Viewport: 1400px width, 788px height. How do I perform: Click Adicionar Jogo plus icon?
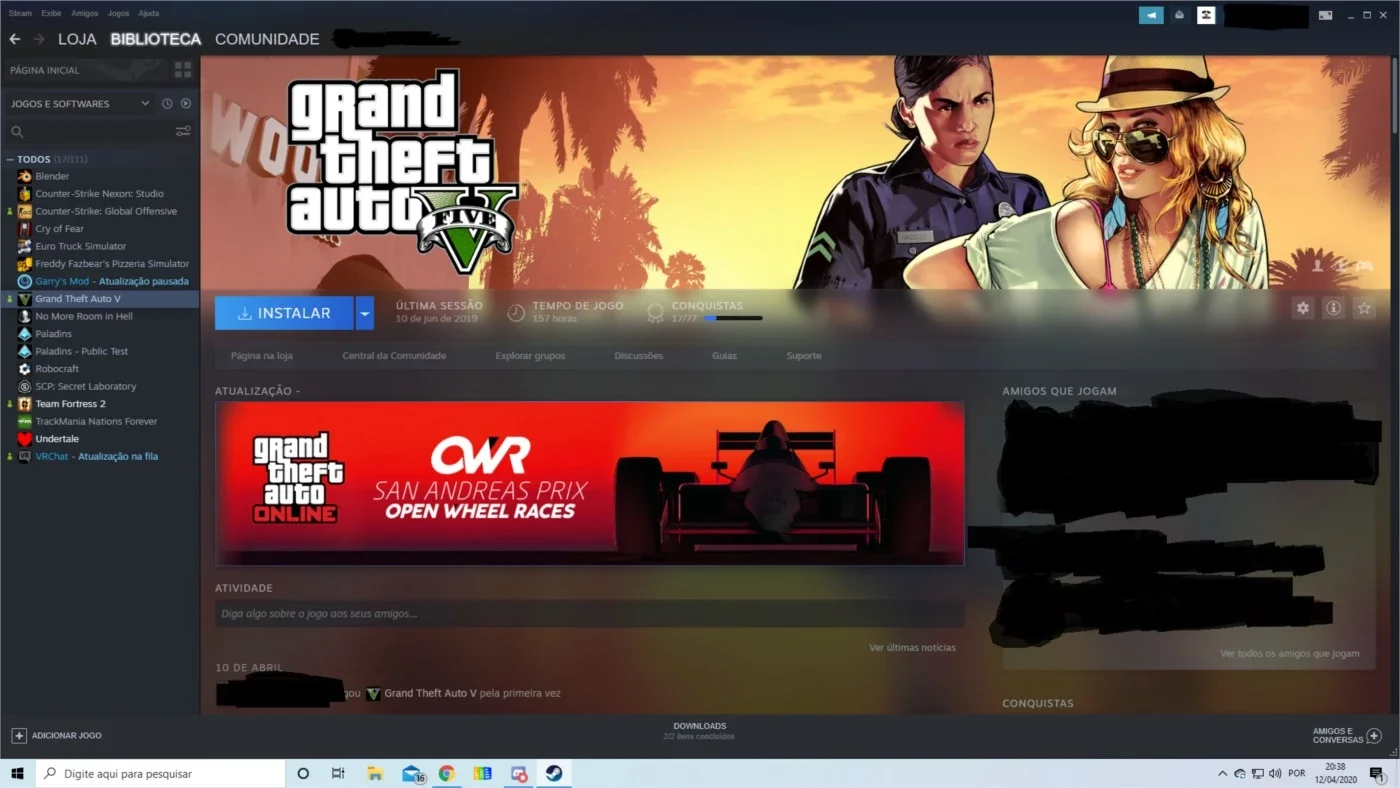click(19, 735)
